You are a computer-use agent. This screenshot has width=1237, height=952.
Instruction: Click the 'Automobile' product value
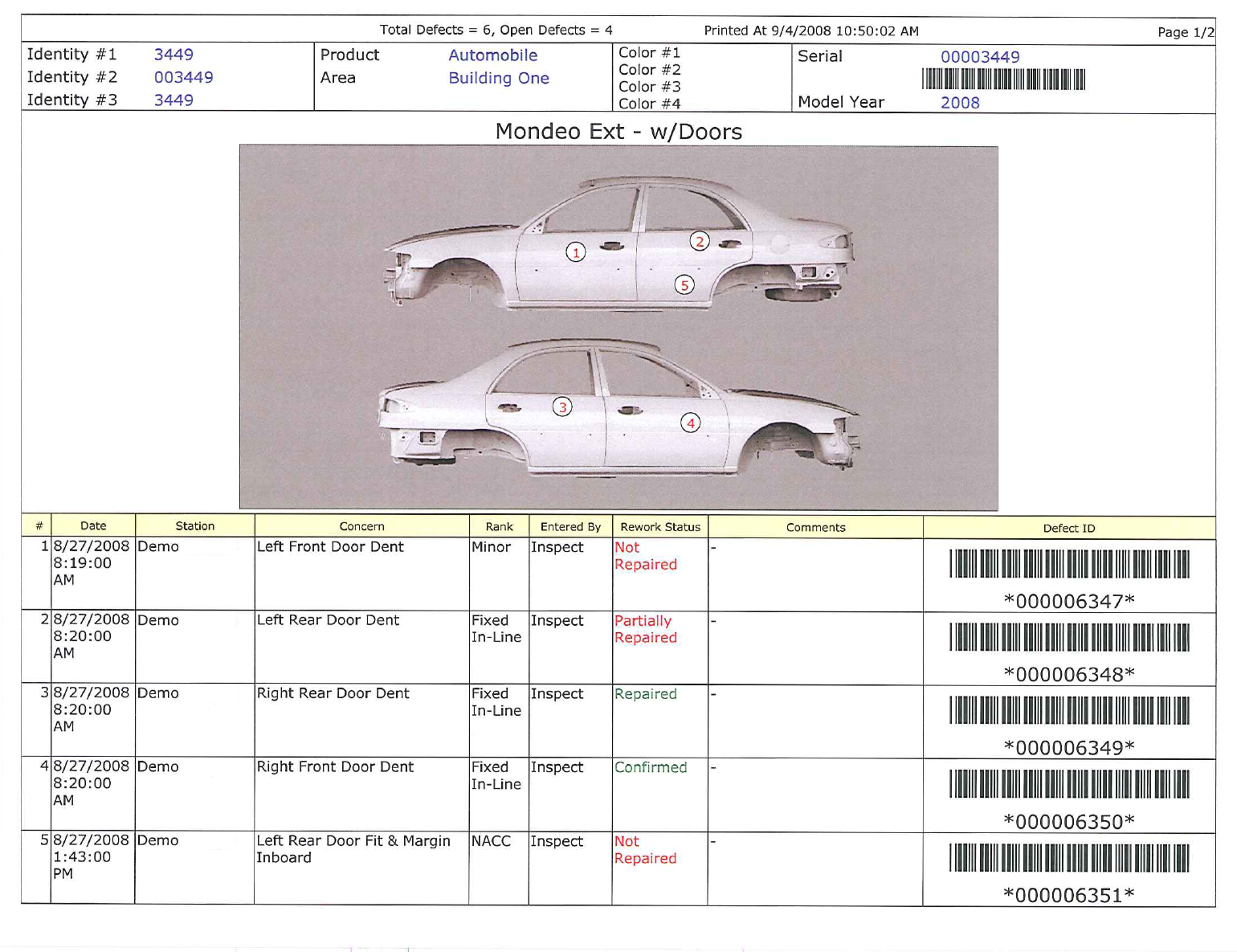click(x=492, y=55)
